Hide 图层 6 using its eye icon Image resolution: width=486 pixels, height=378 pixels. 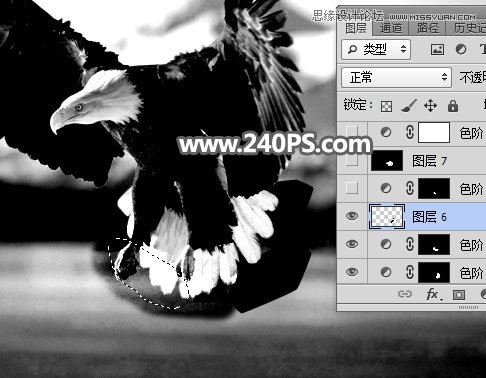click(x=352, y=216)
